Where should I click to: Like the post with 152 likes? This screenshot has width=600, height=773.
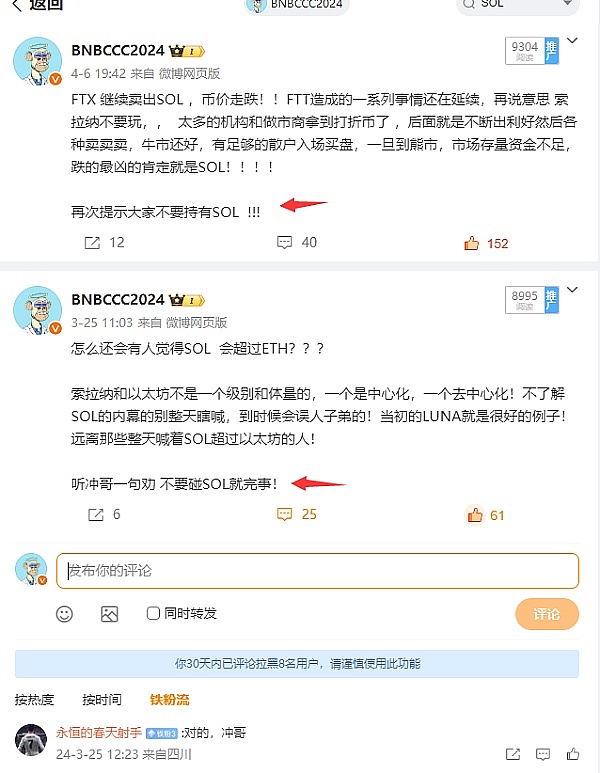pyautogui.click(x=471, y=243)
